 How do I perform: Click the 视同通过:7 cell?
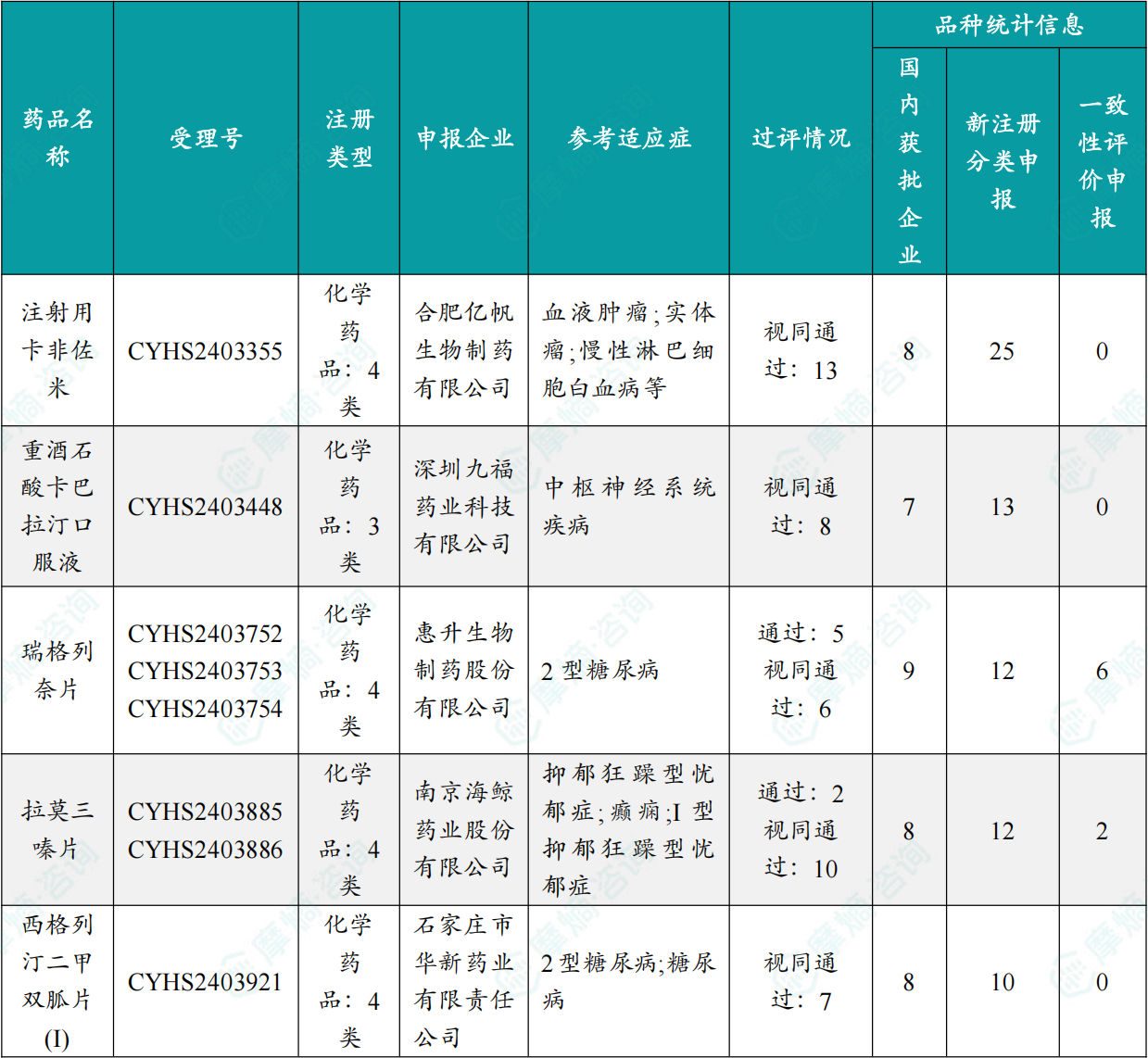pyautogui.click(x=801, y=981)
